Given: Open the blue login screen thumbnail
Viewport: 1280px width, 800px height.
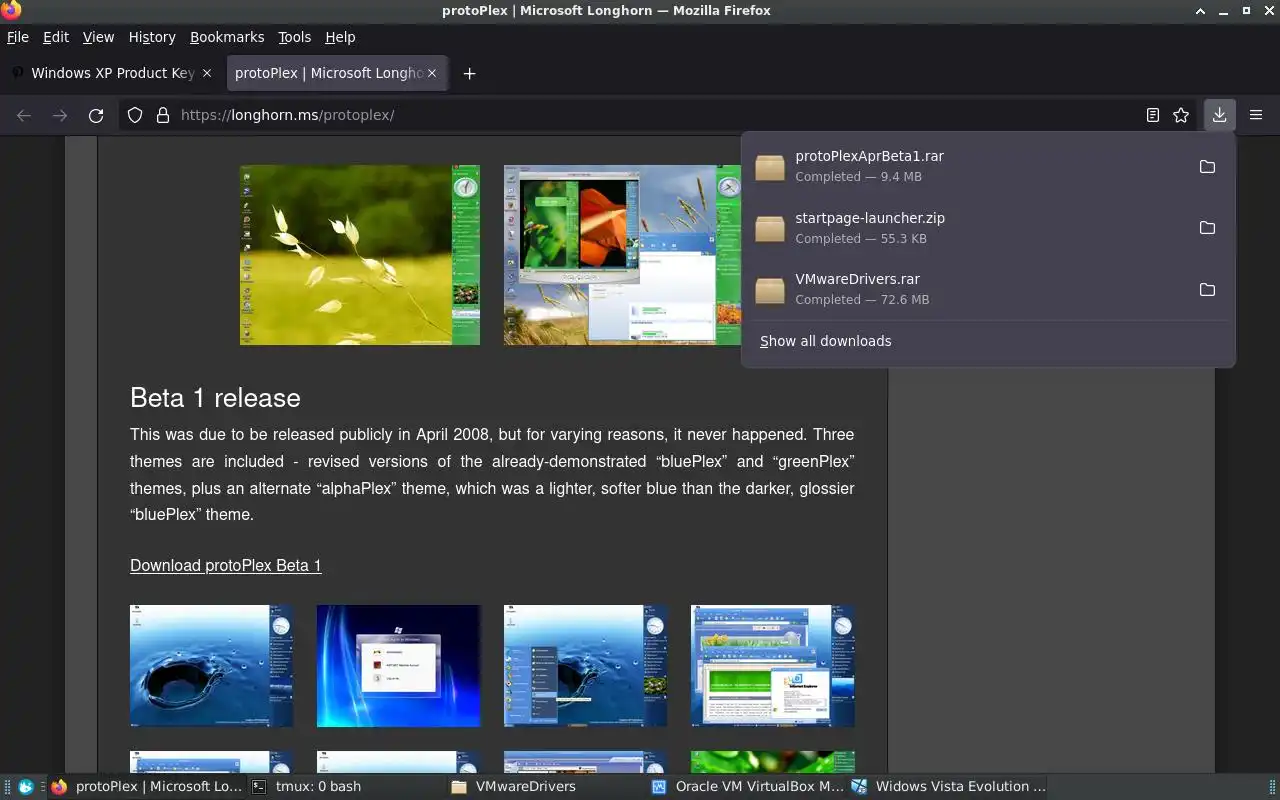Looking at the screenshot, I should coord(399,666).
